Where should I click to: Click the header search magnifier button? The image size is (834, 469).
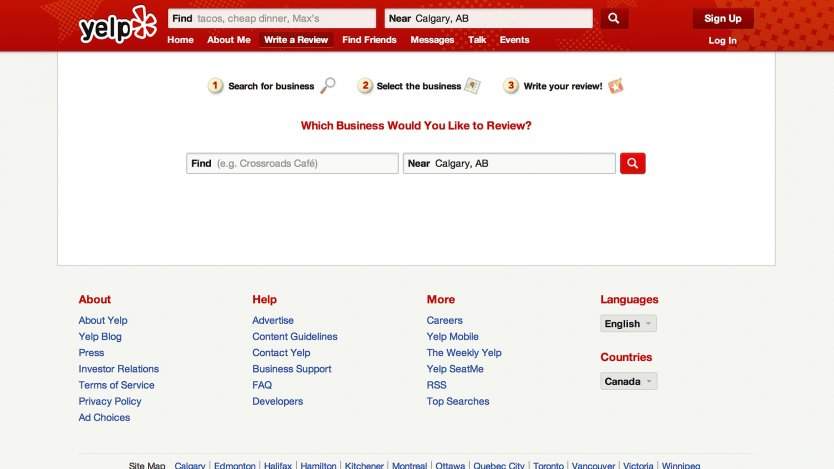pyautogui.click(x=614, y=18)
